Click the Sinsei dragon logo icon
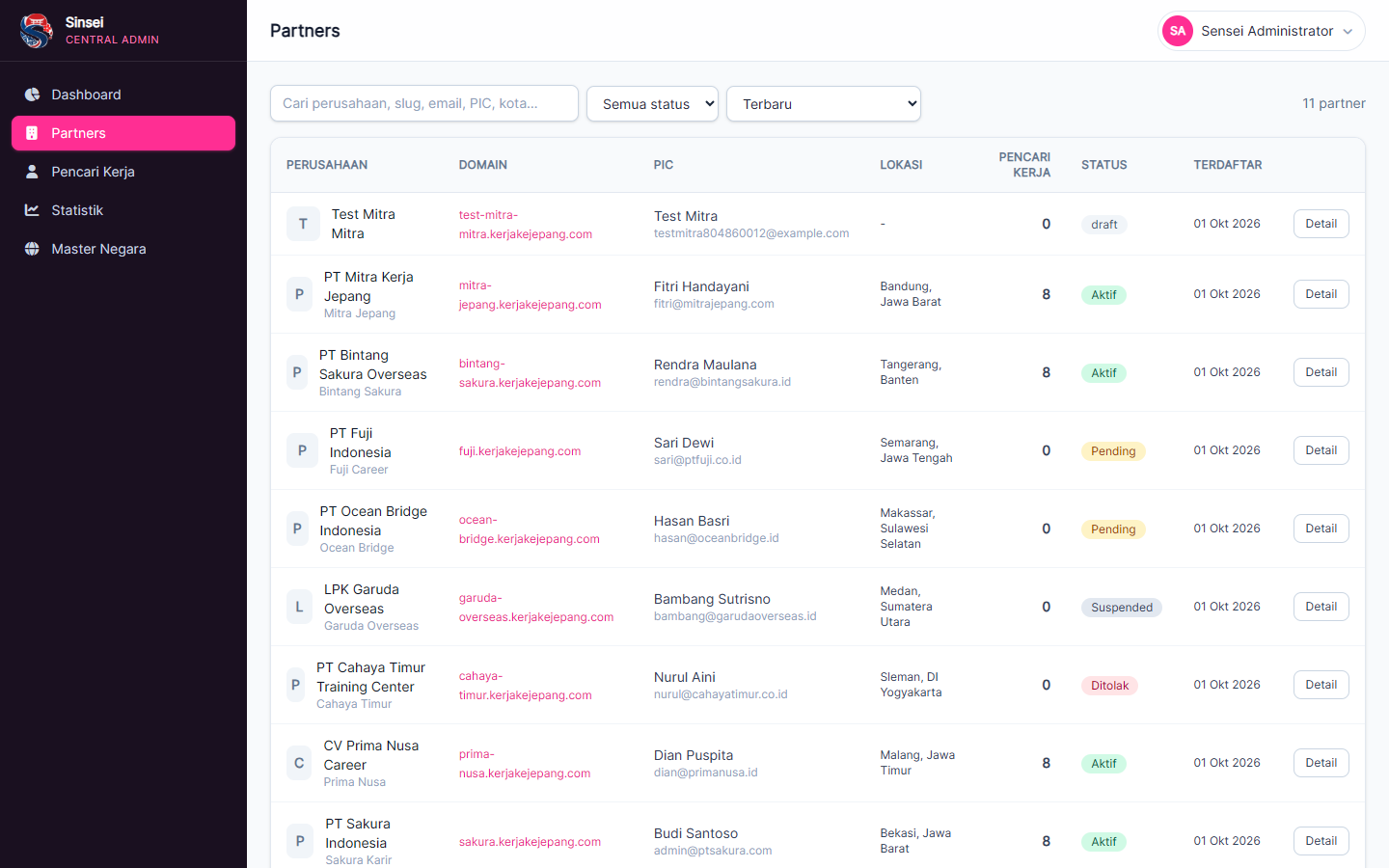 36,31
